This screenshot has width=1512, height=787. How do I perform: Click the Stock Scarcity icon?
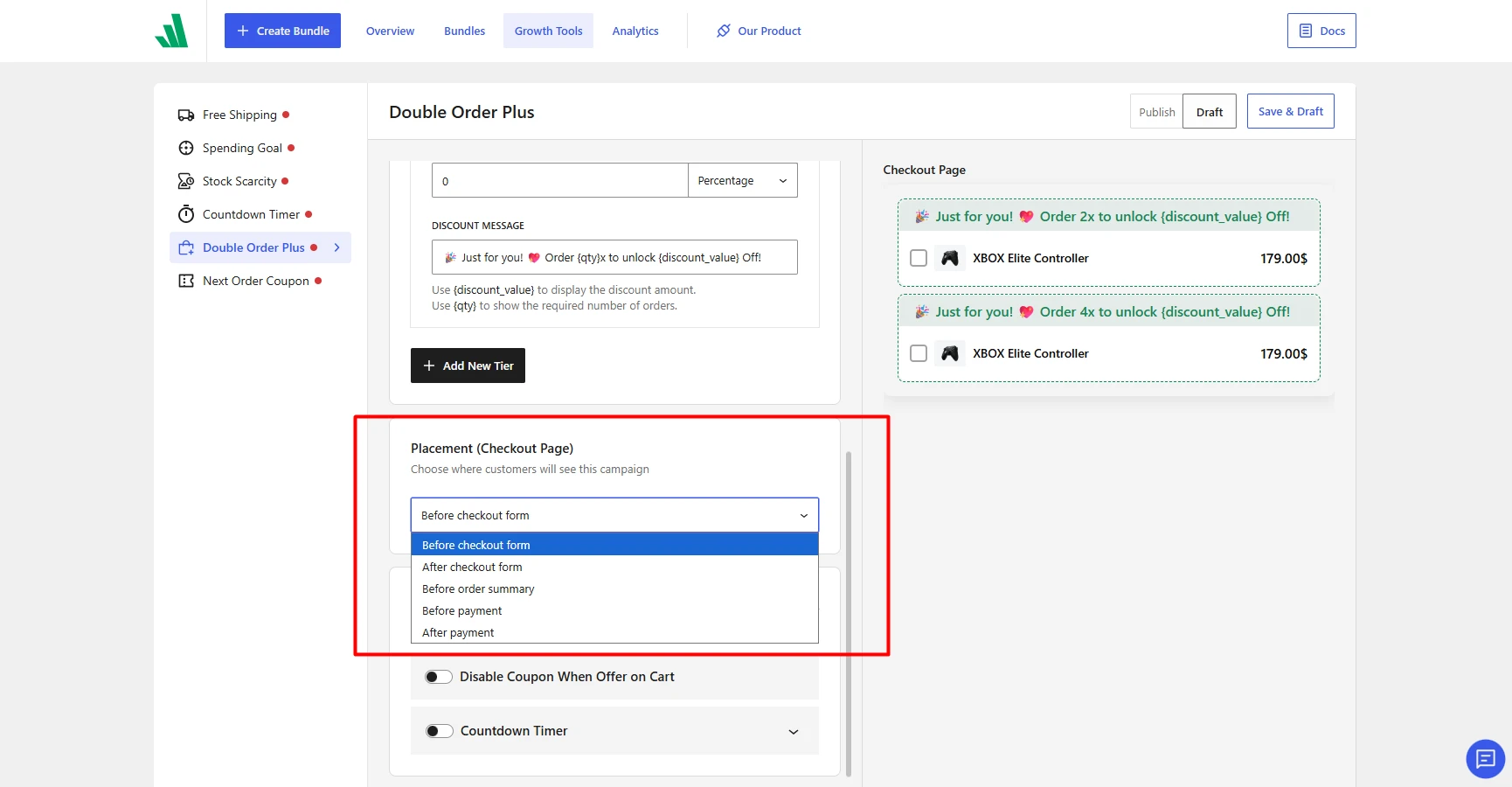[186, 181]
